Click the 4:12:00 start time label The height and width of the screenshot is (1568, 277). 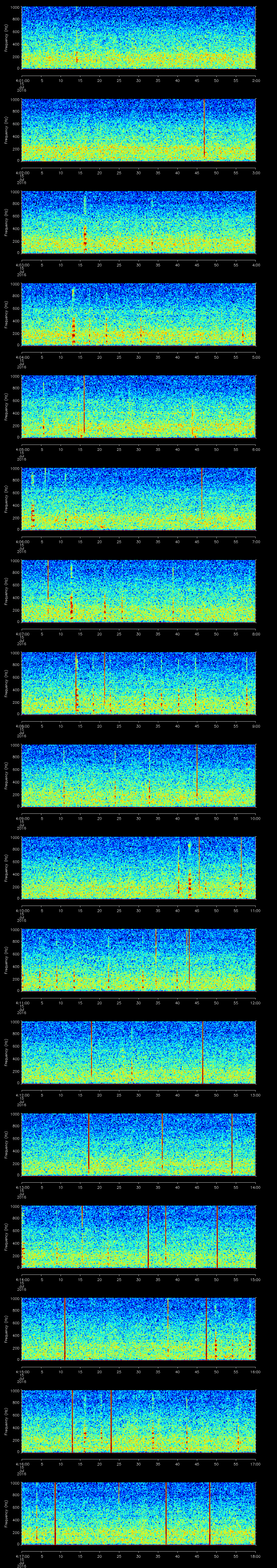(x=22, y=1095)
